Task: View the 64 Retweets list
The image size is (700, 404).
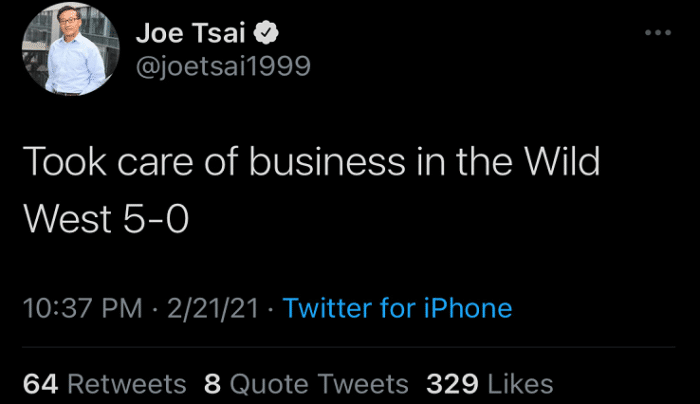Action: click(x=104, y=384)
